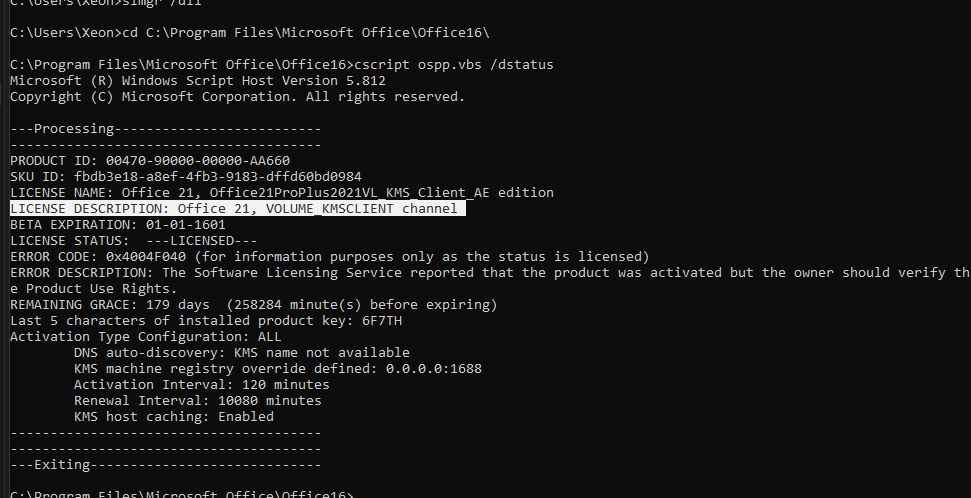Click the KMS host caching Enabled line

[174, 417]
